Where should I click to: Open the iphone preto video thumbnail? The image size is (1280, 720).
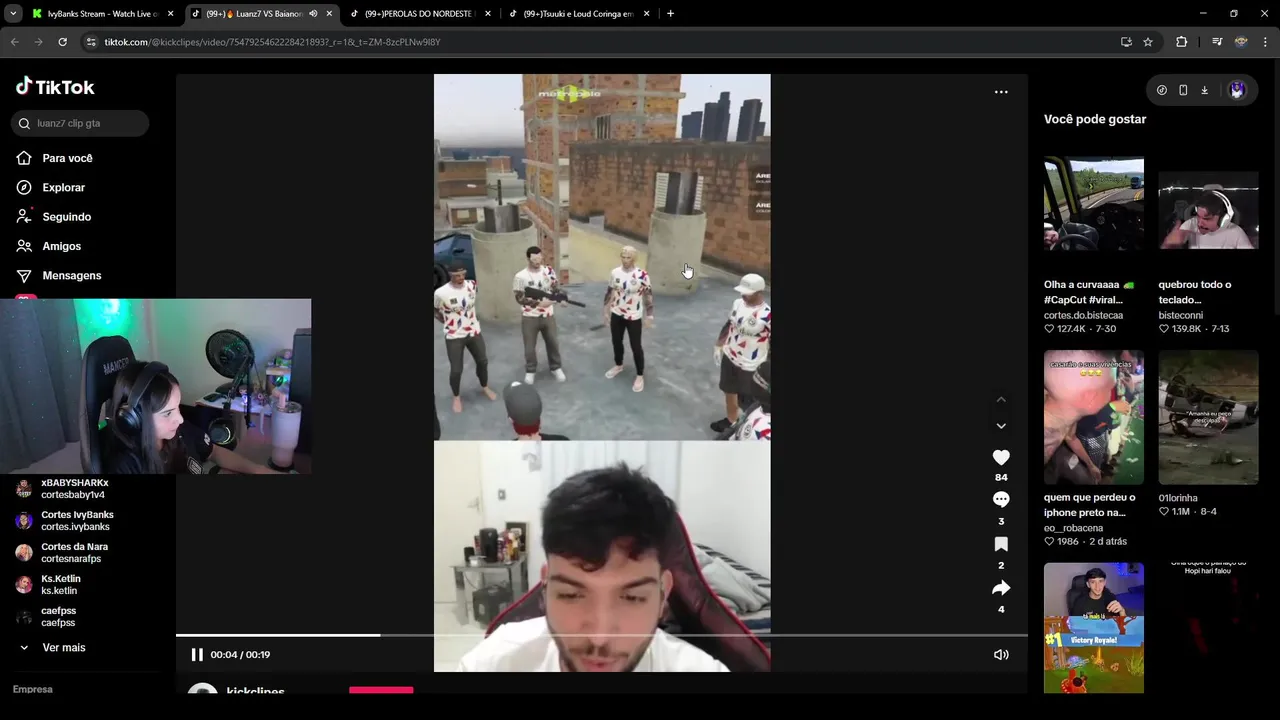click(x=1094, y=417)
